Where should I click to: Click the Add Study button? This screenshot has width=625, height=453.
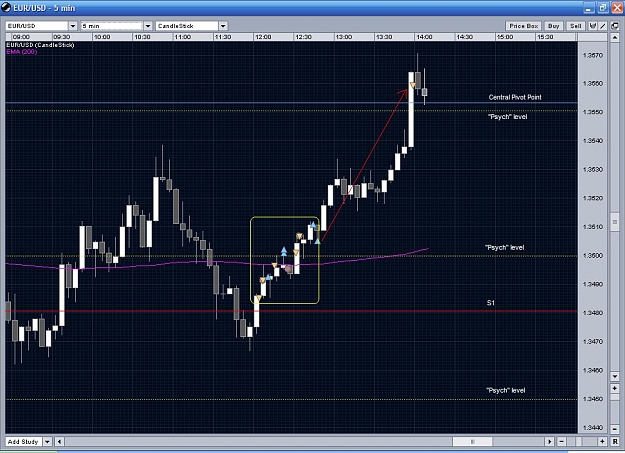pyautogui.click(x=23, y=441)
